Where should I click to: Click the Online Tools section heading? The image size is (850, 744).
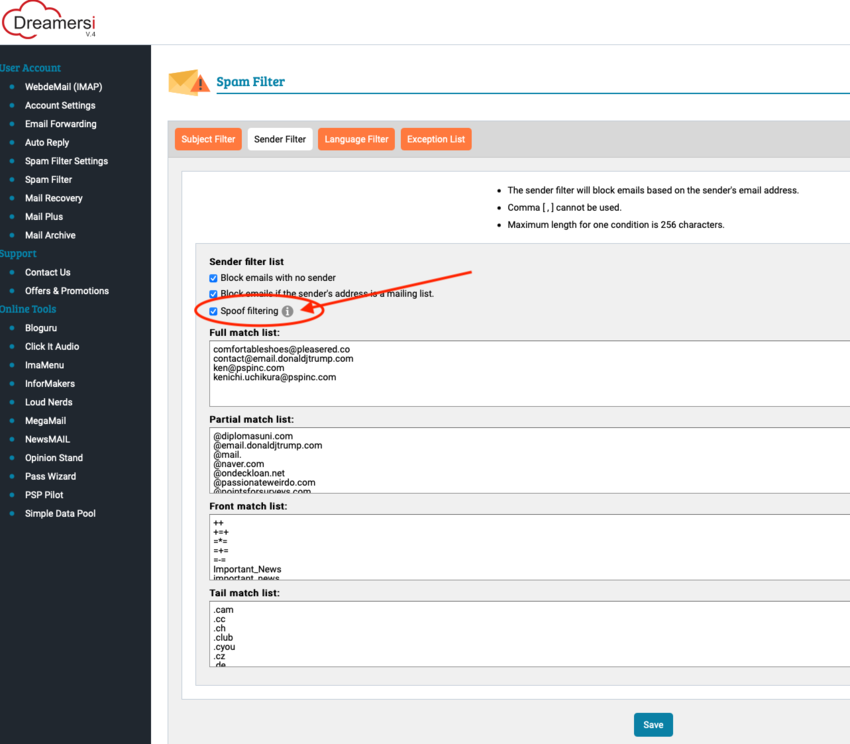28,309
